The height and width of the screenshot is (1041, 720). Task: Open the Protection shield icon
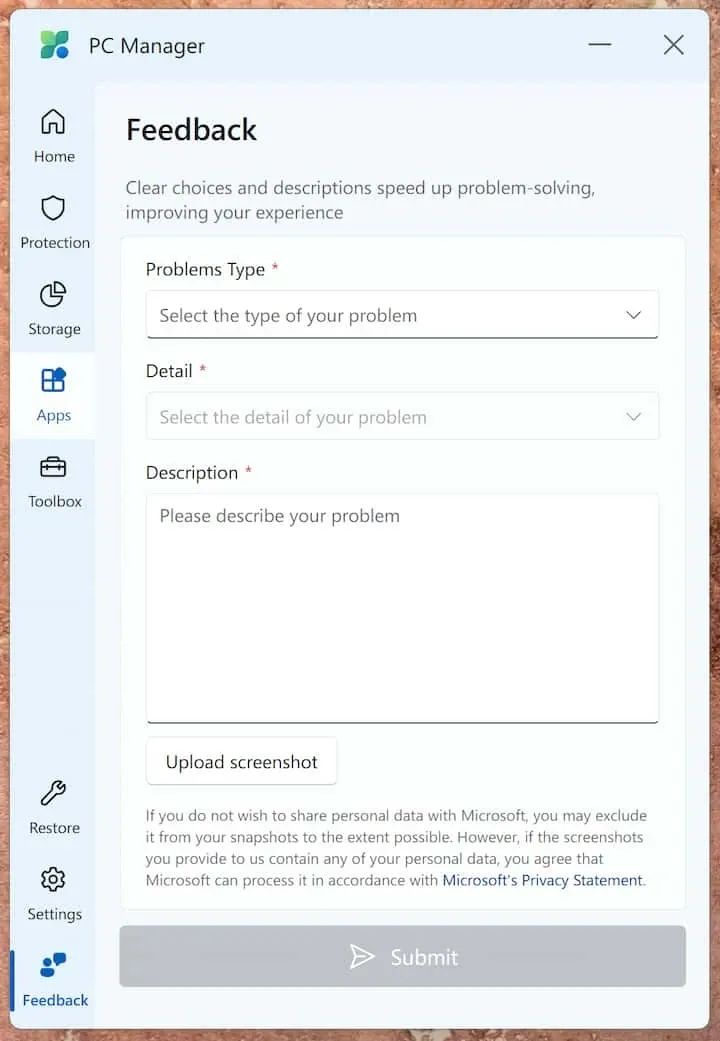pyautogui.click(x=53, y=208)
